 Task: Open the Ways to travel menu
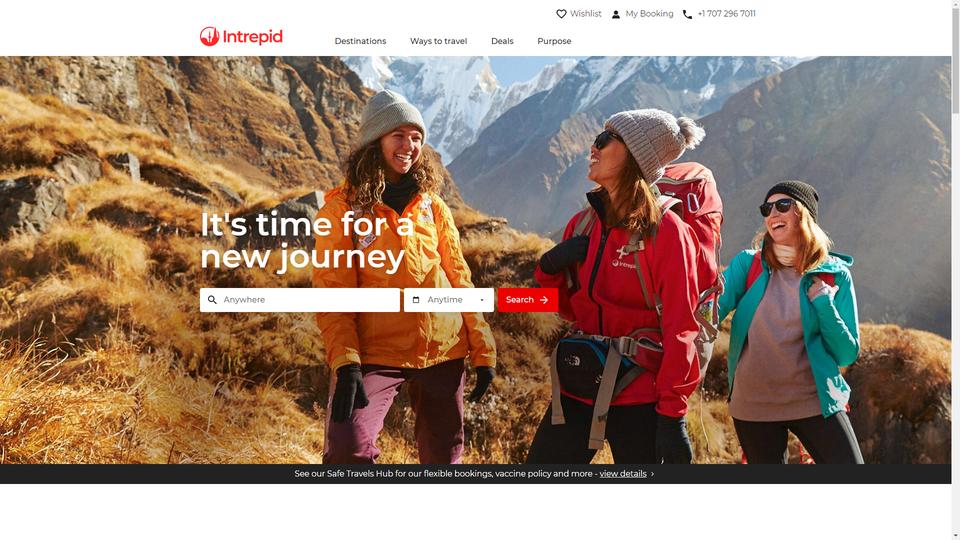438,41
